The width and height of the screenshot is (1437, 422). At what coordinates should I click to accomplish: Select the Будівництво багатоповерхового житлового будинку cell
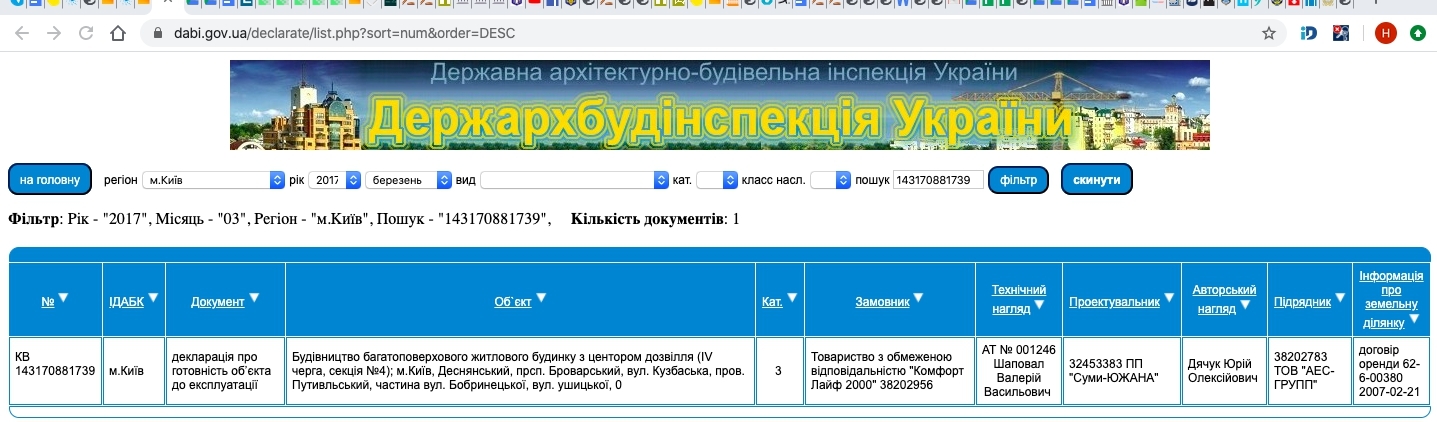(520, 370)
